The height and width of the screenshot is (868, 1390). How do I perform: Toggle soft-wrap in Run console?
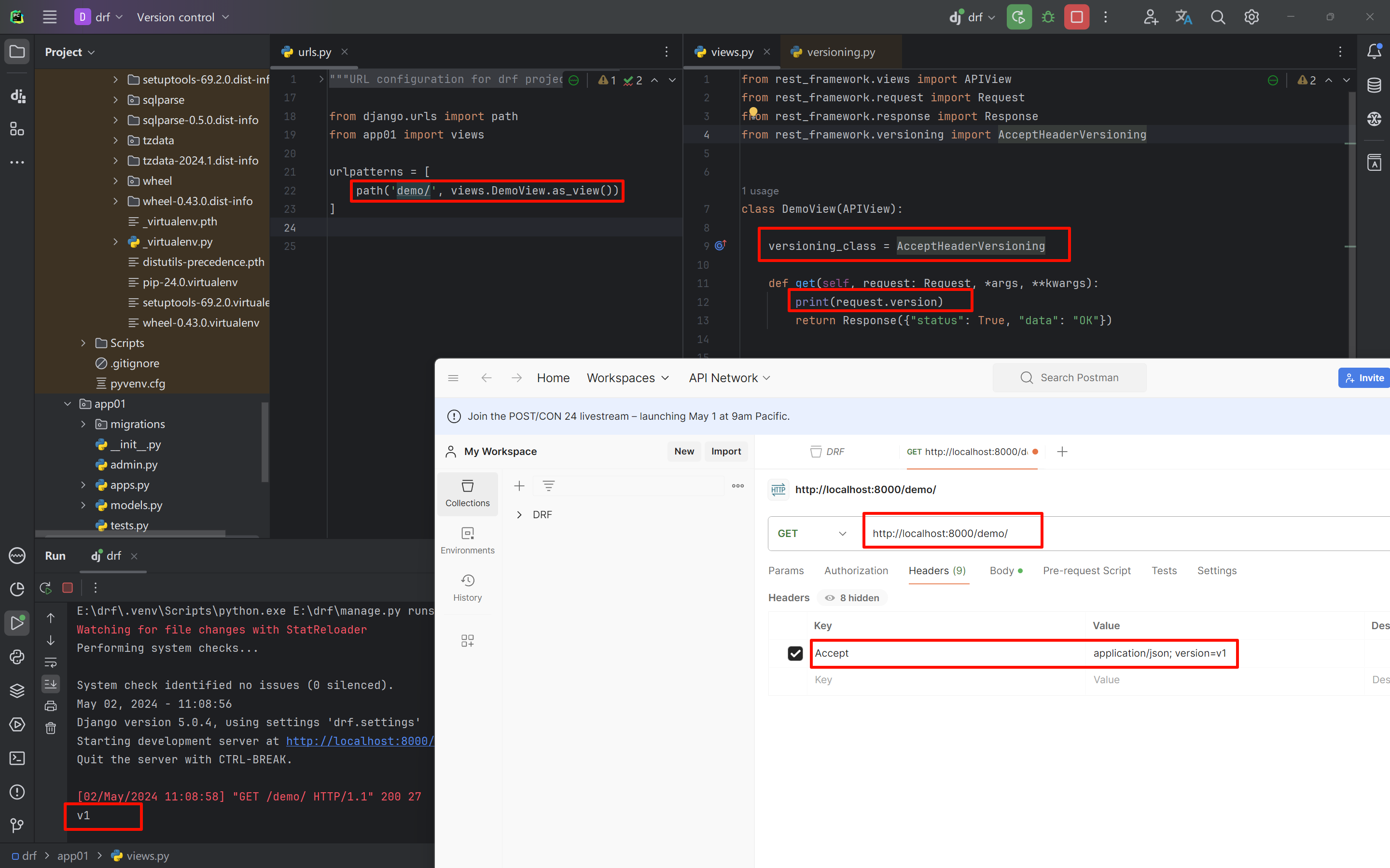[x=51, y=662]
